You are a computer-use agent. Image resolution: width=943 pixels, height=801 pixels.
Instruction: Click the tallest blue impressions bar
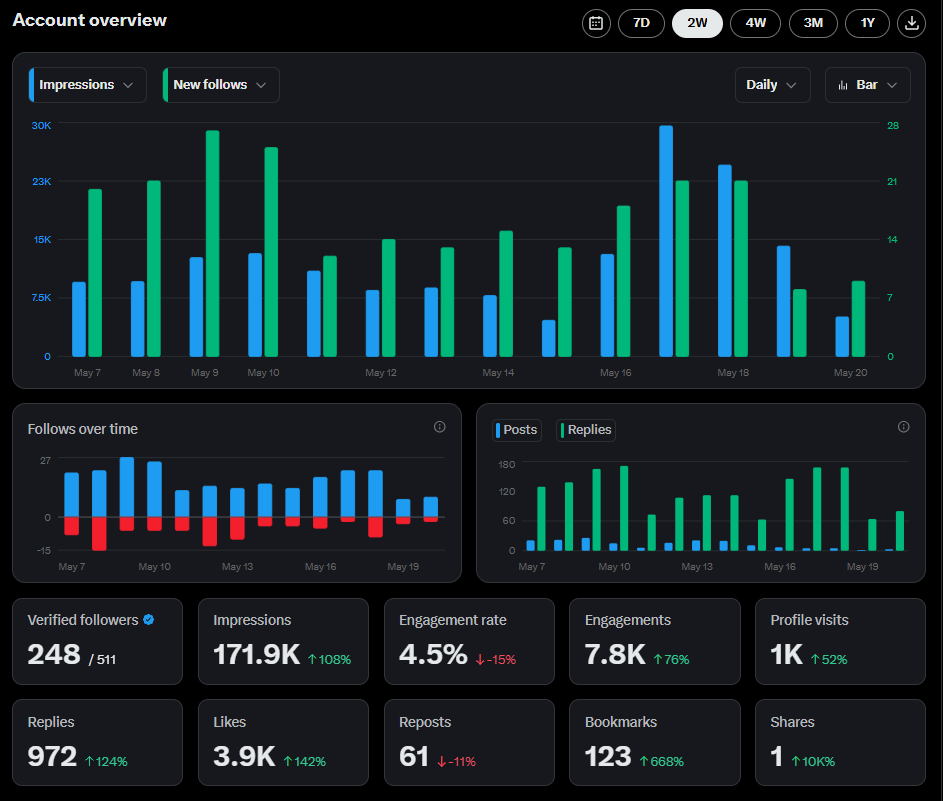coord(666,241)
